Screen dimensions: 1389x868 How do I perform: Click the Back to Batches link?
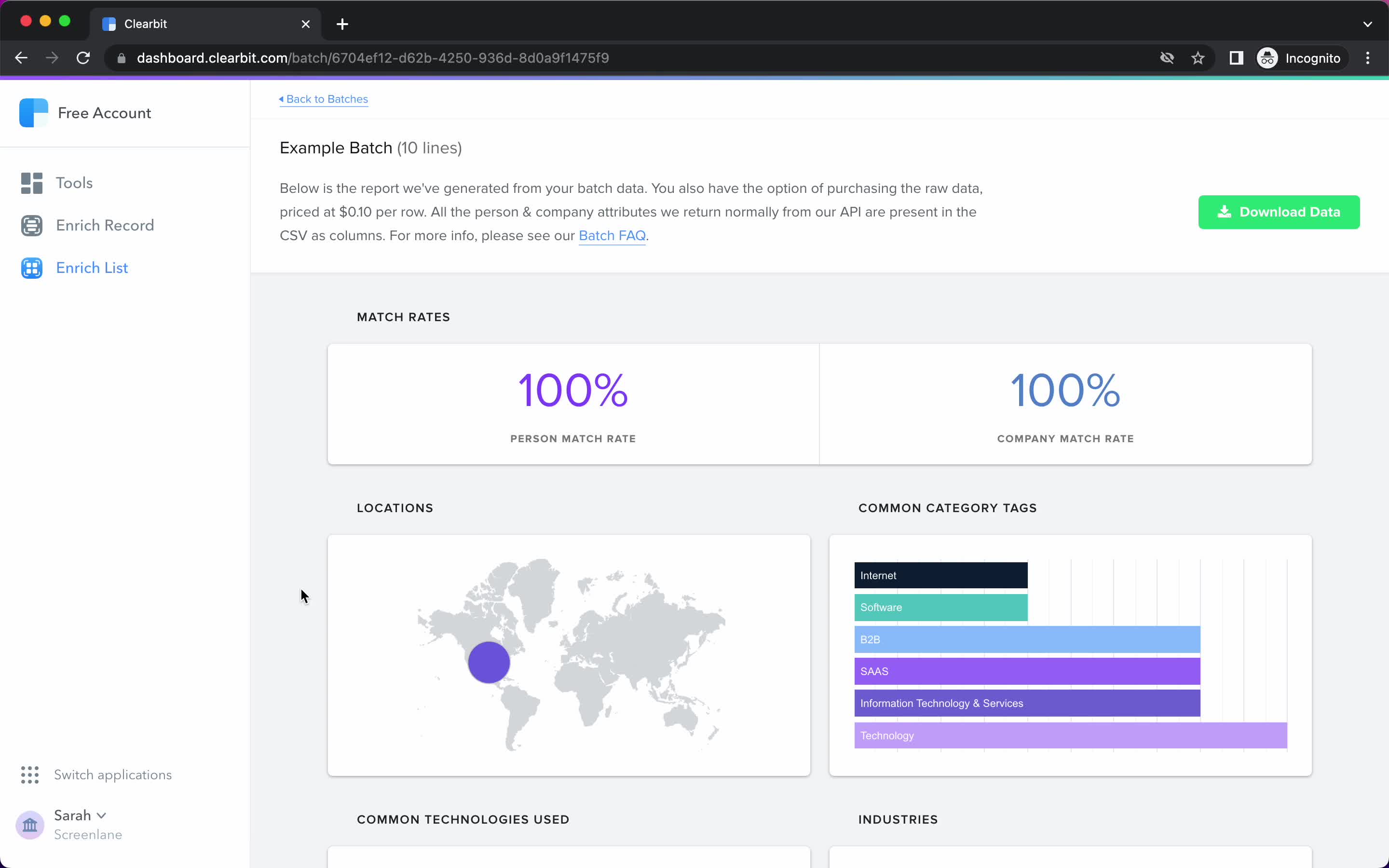click(324, 99)
